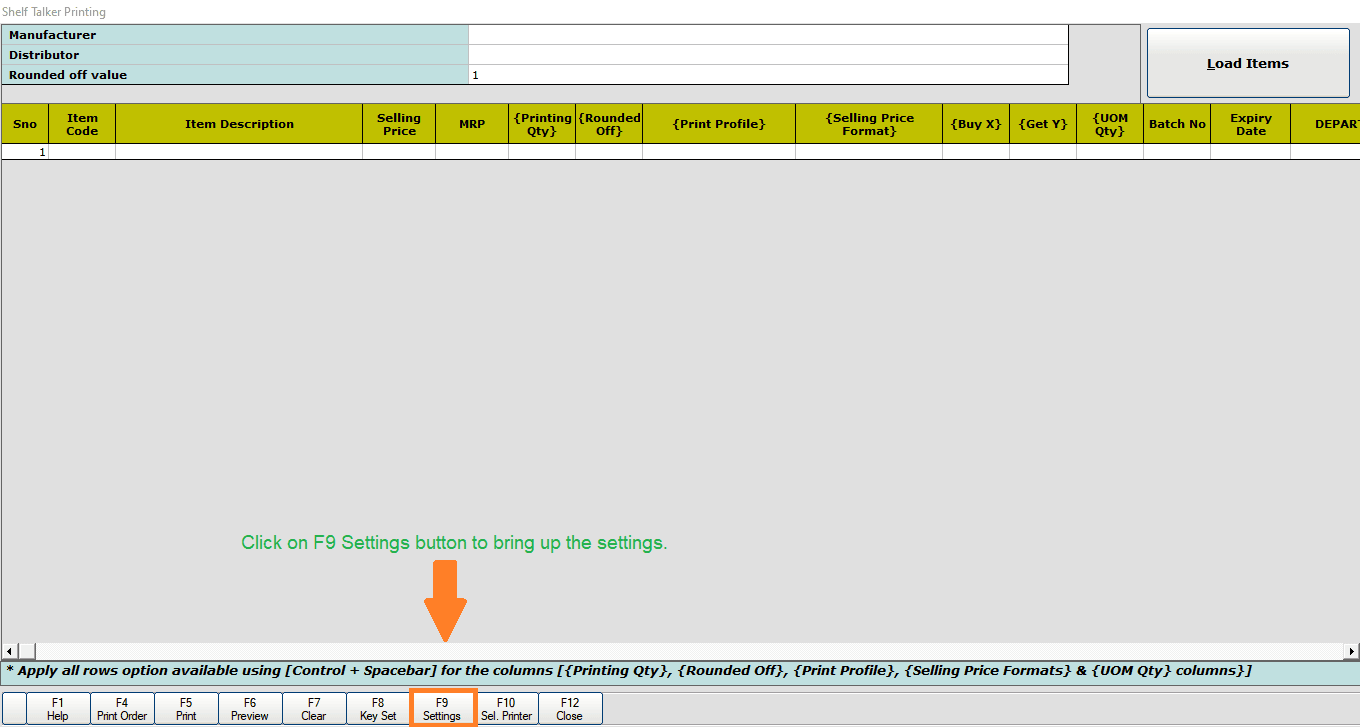1360x727 pixels.
Task: Click row 1 Printing Qty cell
Action: click(x=542, y=152)
